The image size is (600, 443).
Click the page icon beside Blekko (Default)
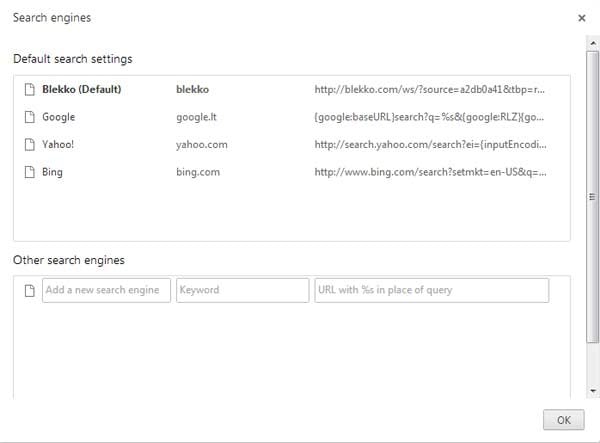[29, 90]
